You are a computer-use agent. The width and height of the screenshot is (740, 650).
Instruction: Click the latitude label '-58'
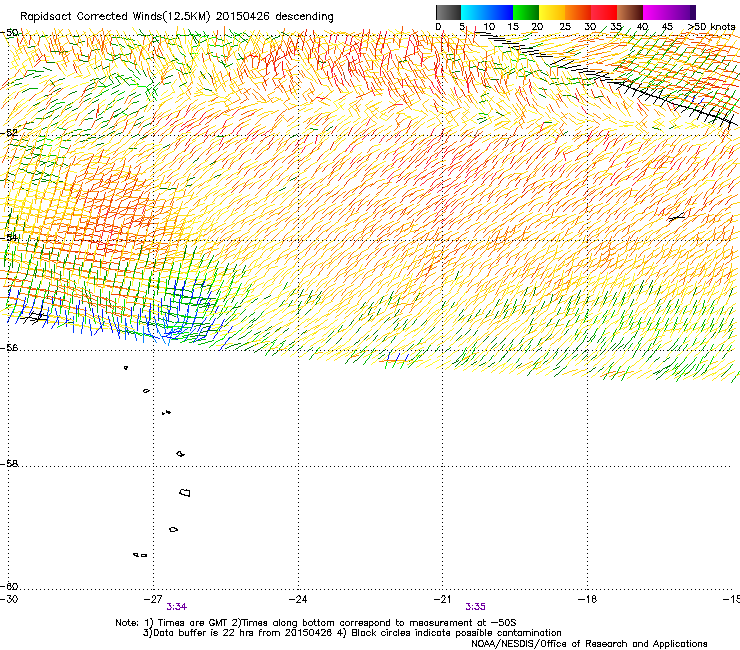pos(10,464)
